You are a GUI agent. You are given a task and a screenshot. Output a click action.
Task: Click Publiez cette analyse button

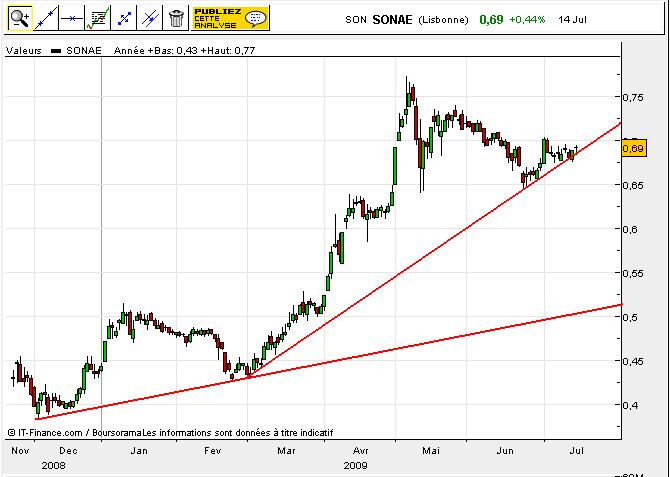click(230, 18)
